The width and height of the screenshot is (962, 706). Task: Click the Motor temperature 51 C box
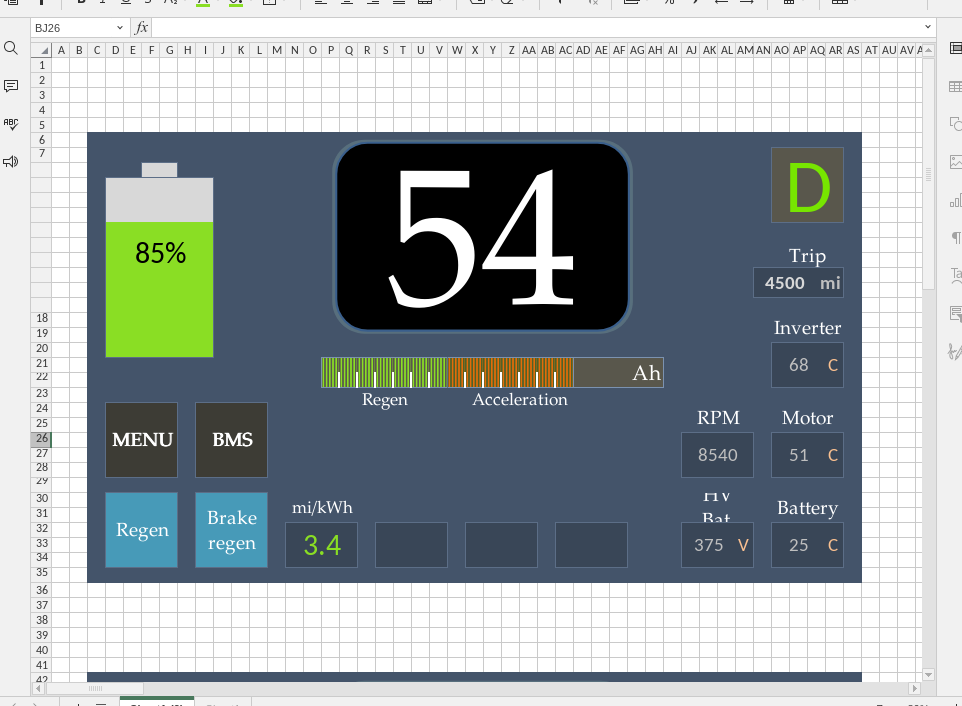[x=807, y=455]
